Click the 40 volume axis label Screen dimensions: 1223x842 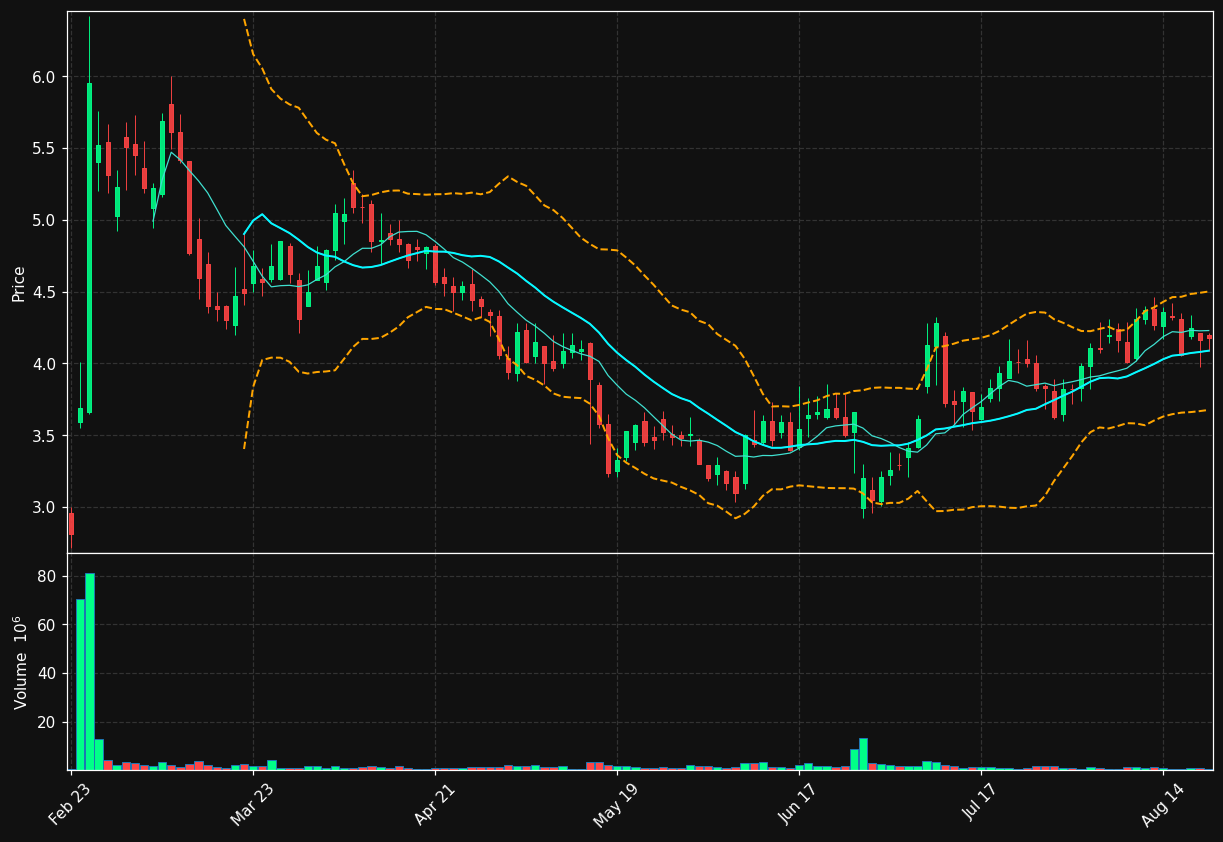tap(49, 673)
